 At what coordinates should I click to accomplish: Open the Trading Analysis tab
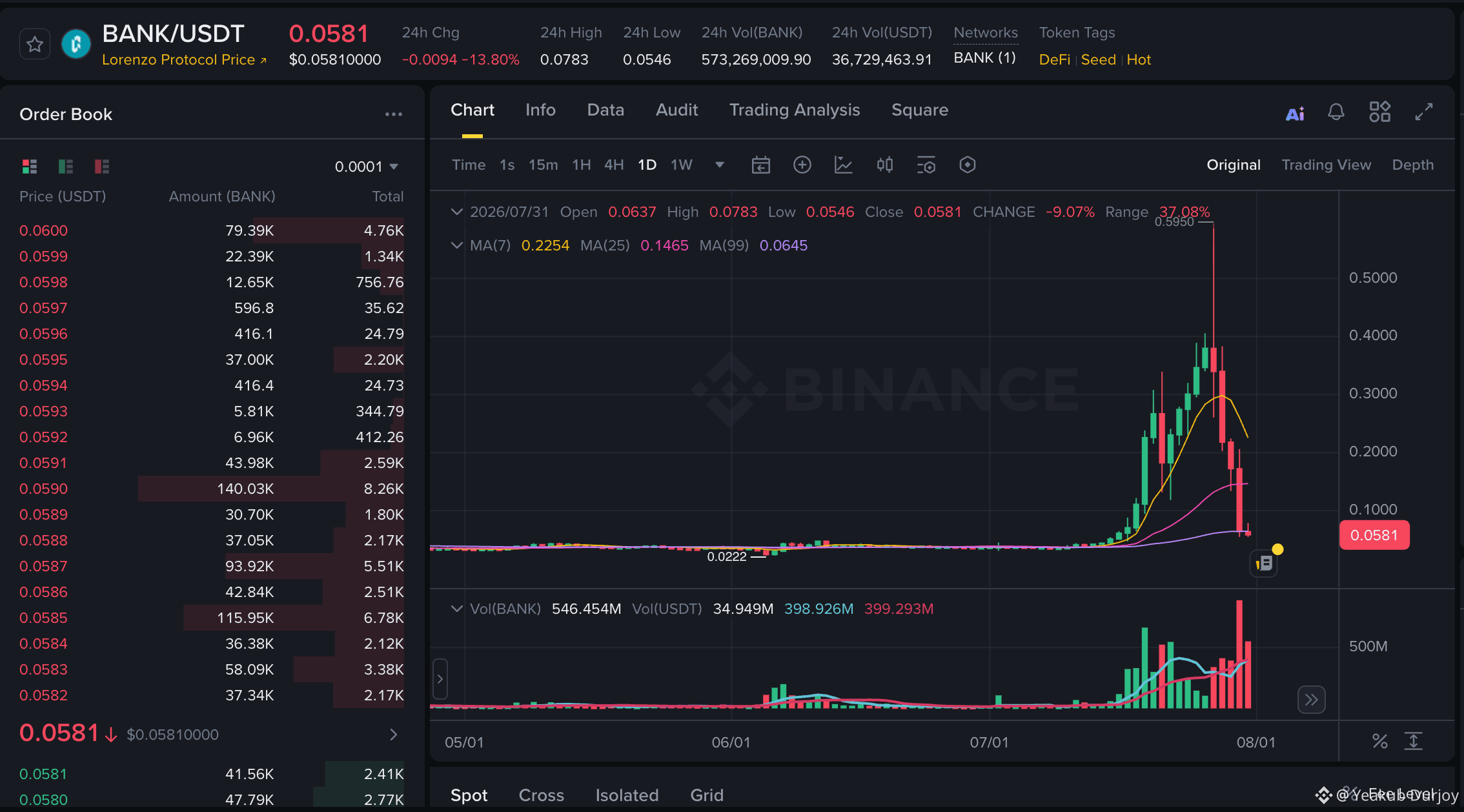click(795, 110)
